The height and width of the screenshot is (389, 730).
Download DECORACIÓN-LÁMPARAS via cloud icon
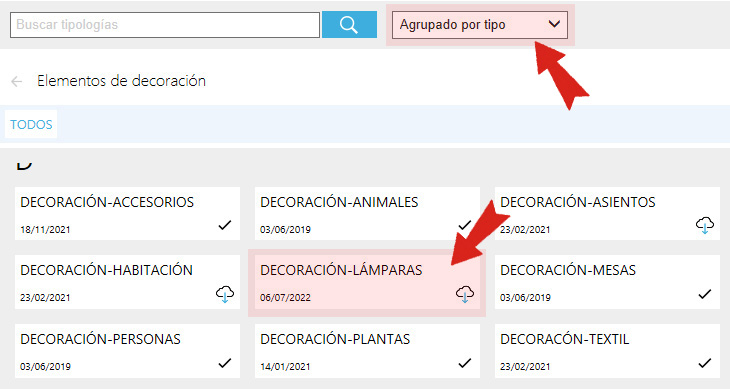[x=465, y=294]
